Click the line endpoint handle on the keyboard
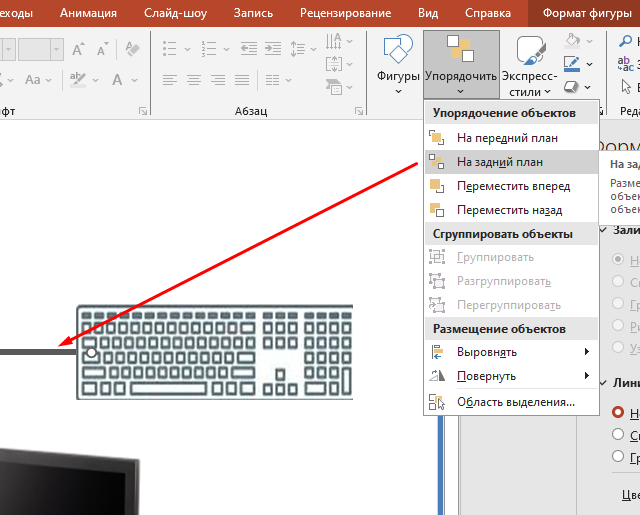Viewport: 640px width, 515px height. (91, 352)
